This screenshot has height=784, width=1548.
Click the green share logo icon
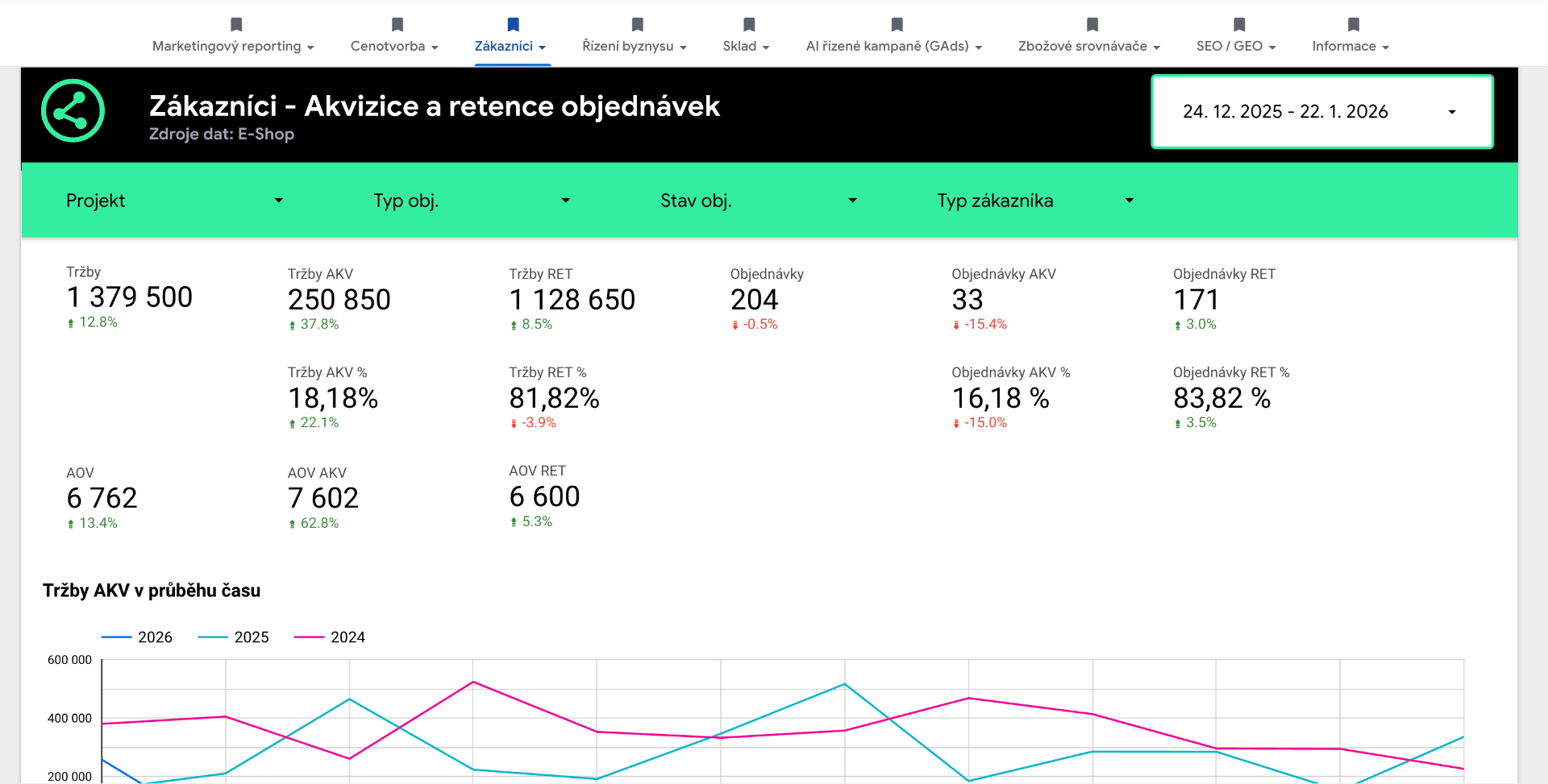tap(73, 110)
